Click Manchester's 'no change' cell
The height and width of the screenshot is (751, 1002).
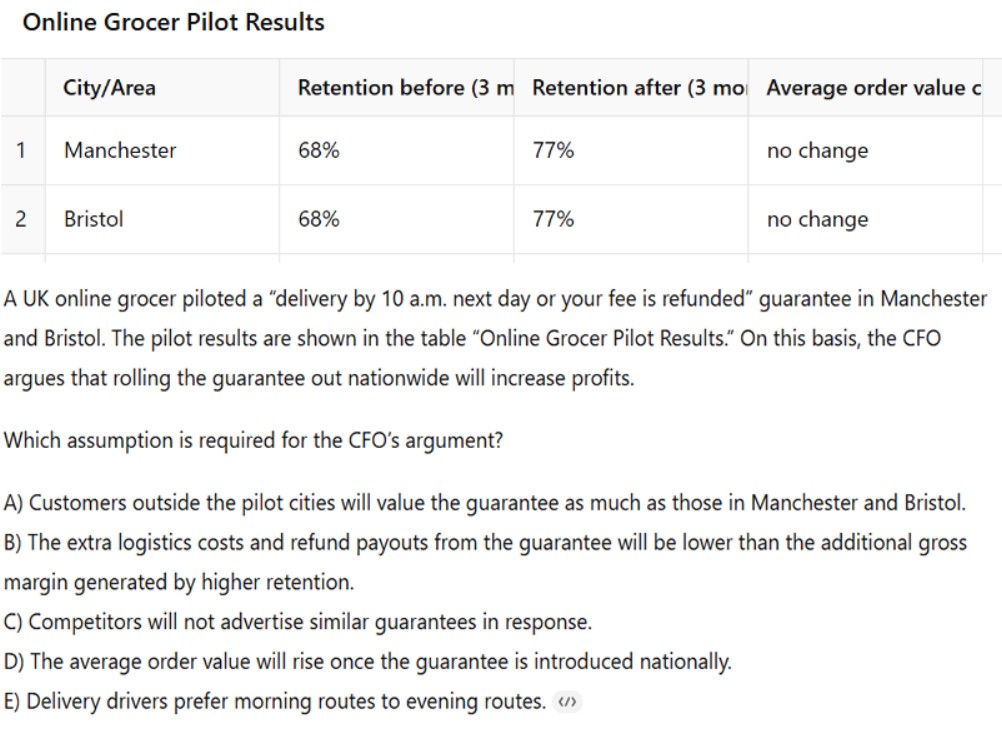pyautogui.click(x=817, y=151)
